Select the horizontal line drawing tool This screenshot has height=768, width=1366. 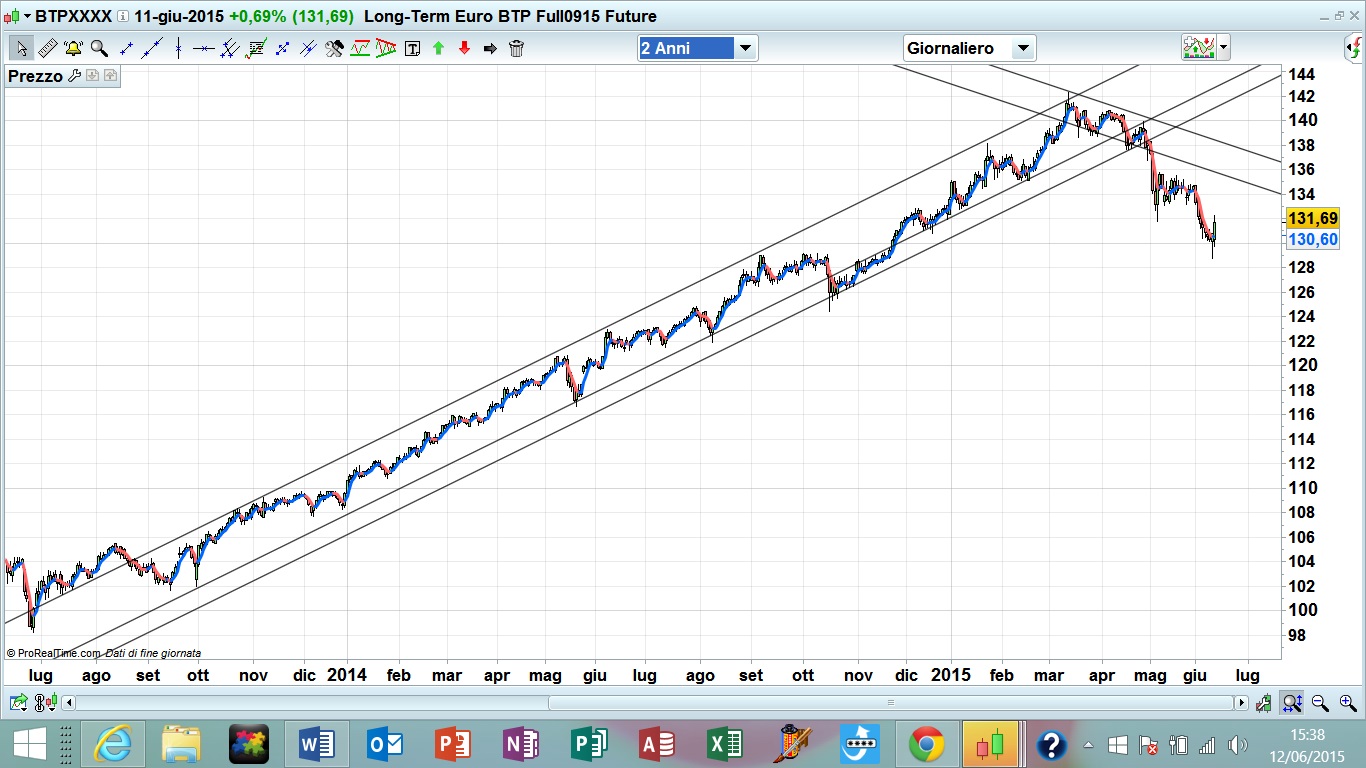coord(204,48)
